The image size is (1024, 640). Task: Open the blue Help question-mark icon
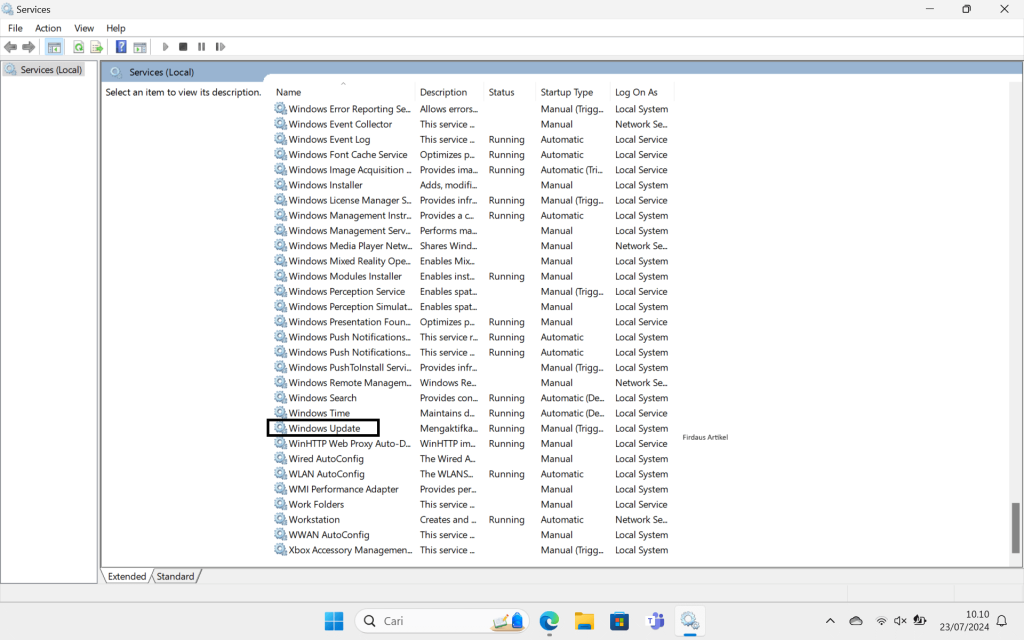coord(121,47)
